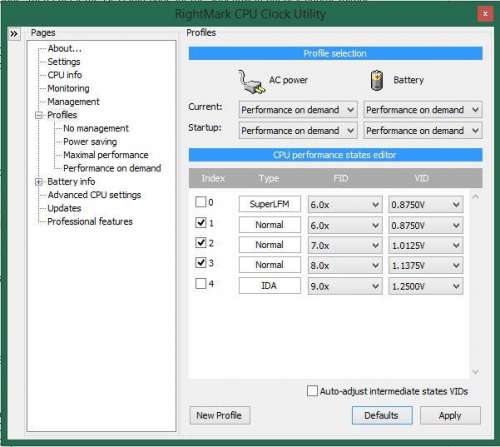The height and width of the screenshot is (447, 500).
Task: Enable the index 0 SuperLFM state checkbox
Action: 201,202
